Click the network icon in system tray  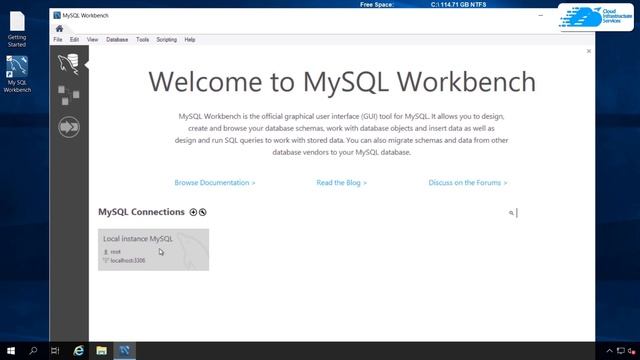620,351
